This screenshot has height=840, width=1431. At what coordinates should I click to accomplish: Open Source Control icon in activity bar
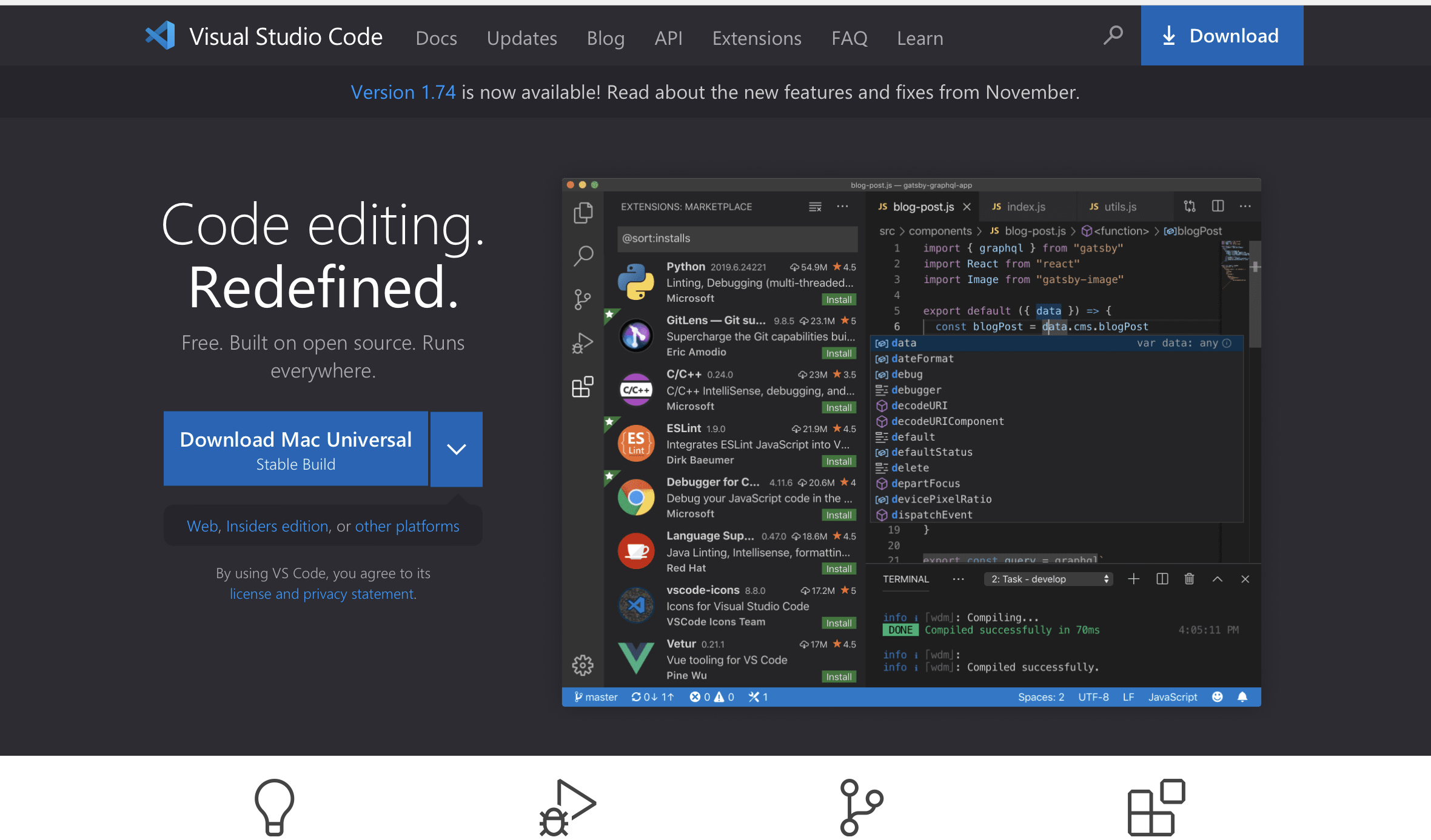[x=582, y=299]
